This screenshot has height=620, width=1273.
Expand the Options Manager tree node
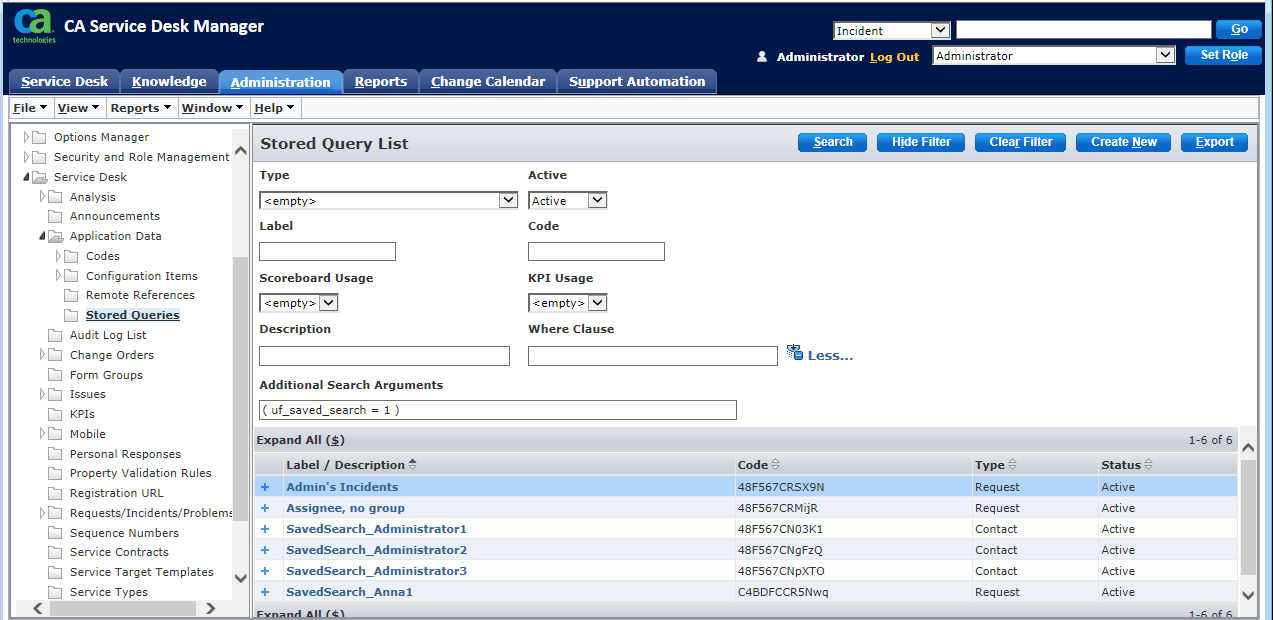(27, 137)
